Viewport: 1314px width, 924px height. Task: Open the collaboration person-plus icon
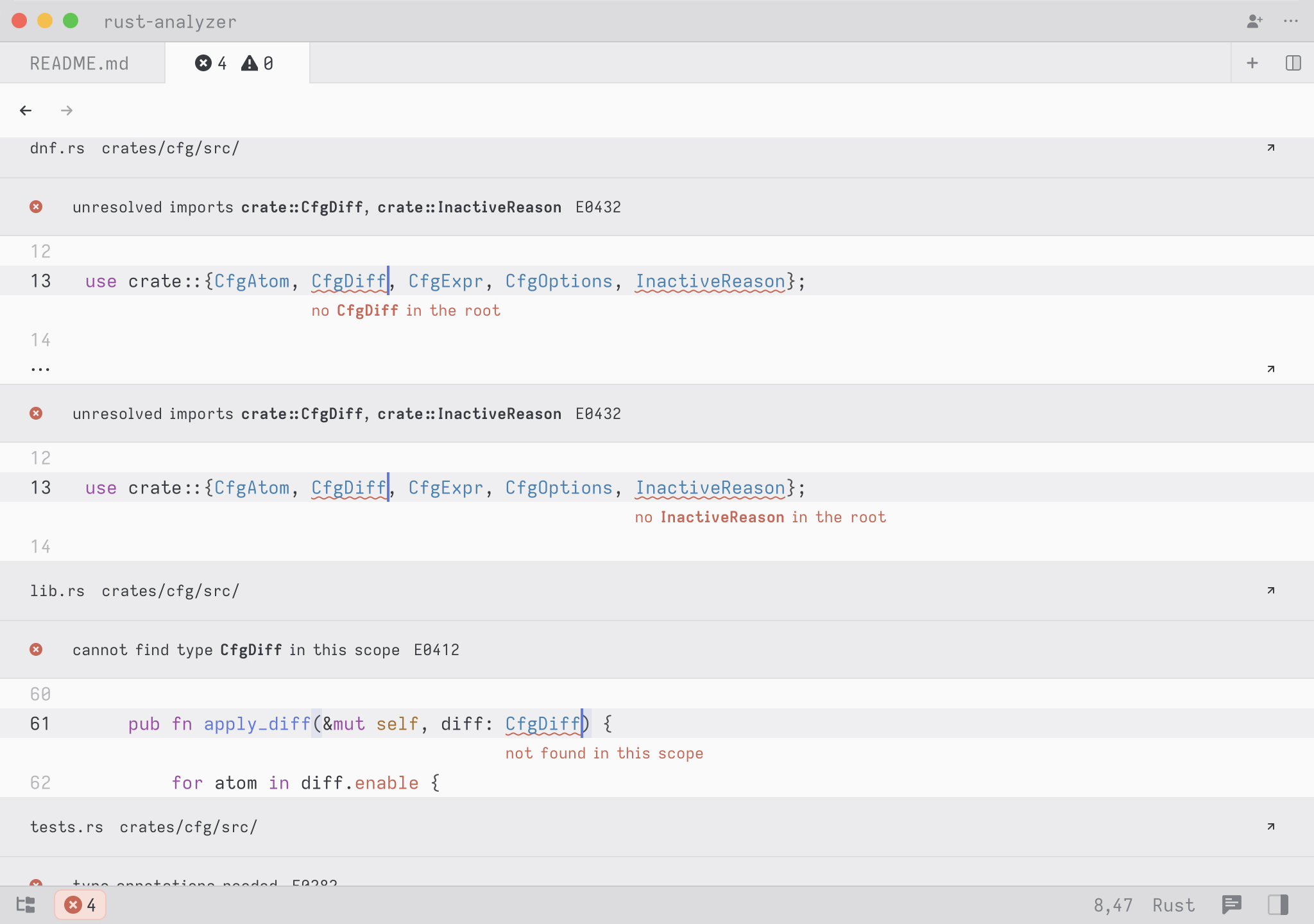point(1254,21)
